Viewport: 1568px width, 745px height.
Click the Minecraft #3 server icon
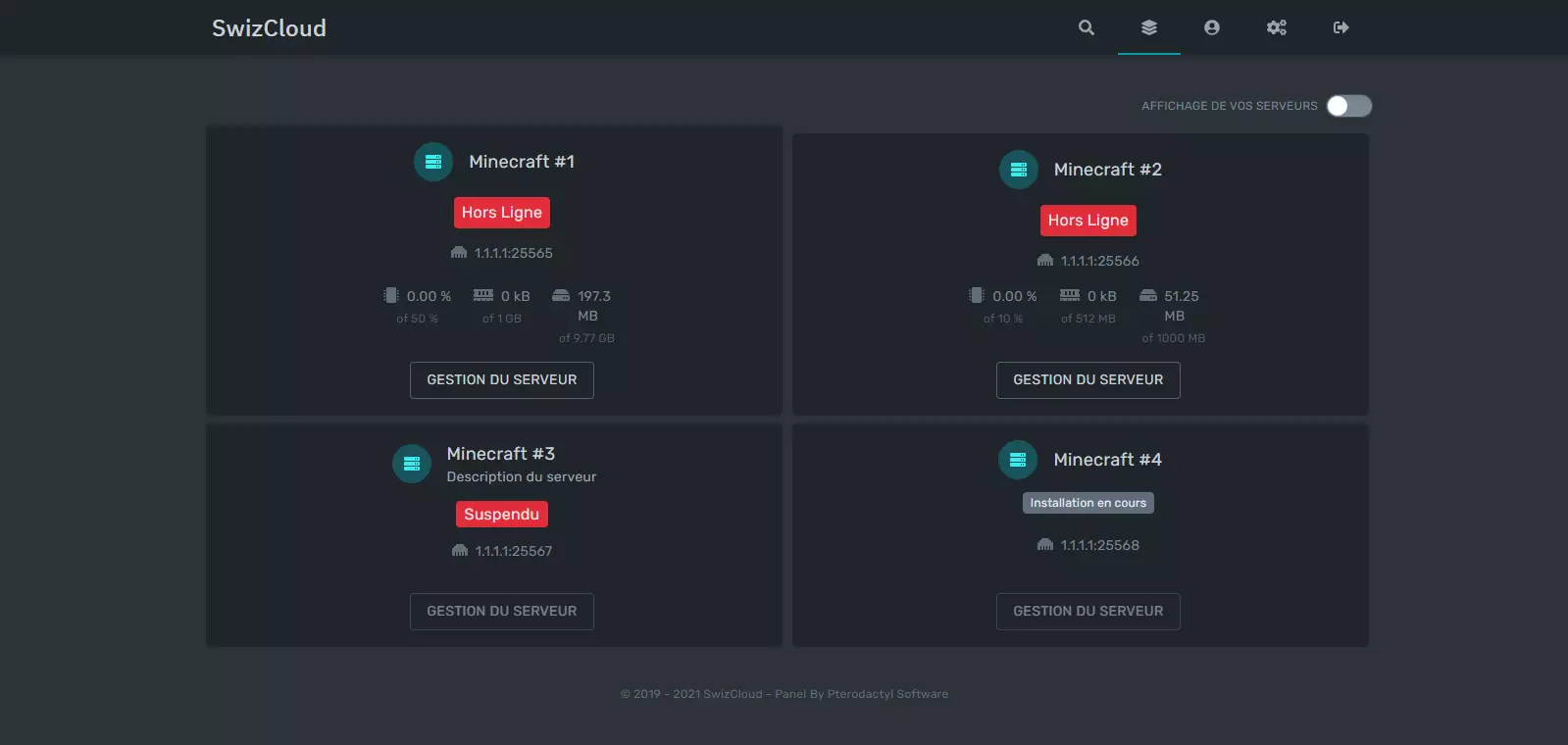[411, 464]
